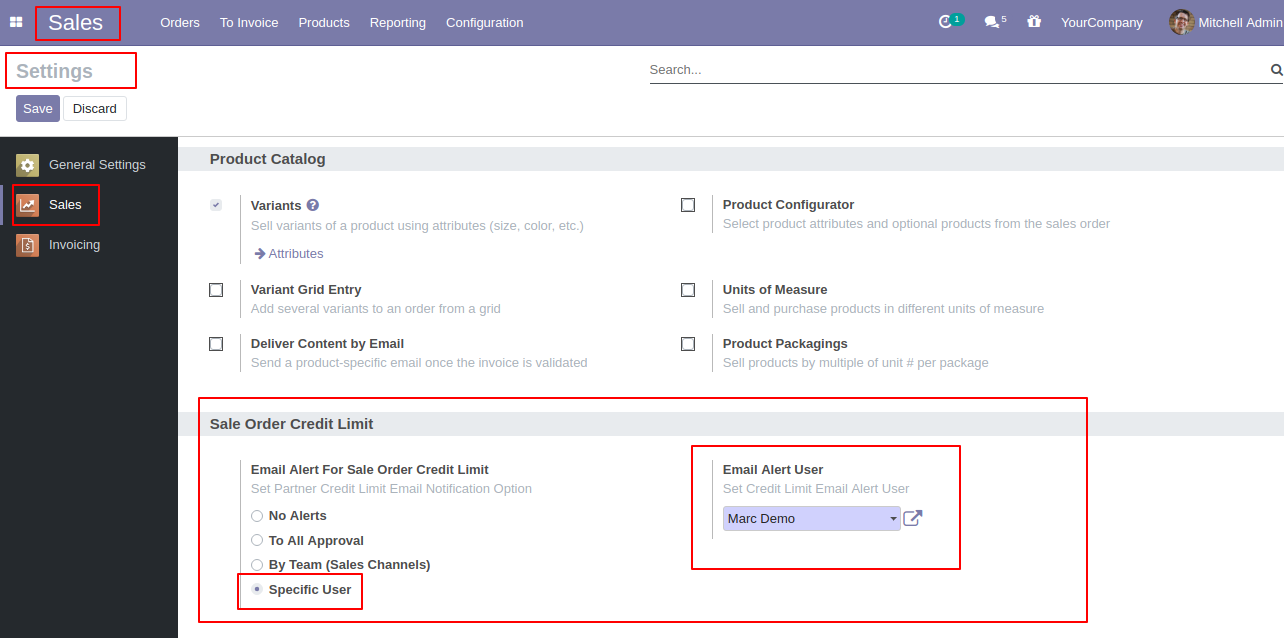The width and height of the screenshot is (1284, 638).
Task: Open the Mitchell Admin user menu
Action: (x=1227, y=22)
